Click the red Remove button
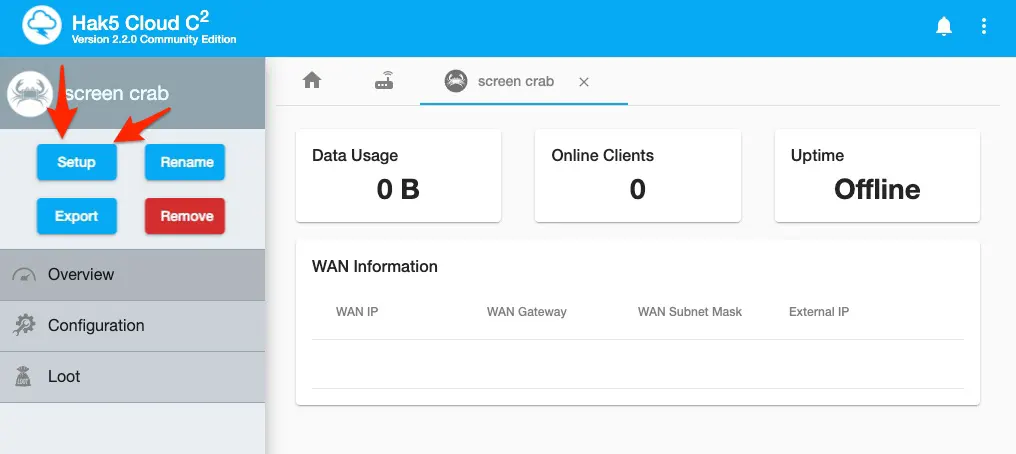 pyautogui.click(x=185, y=216)
